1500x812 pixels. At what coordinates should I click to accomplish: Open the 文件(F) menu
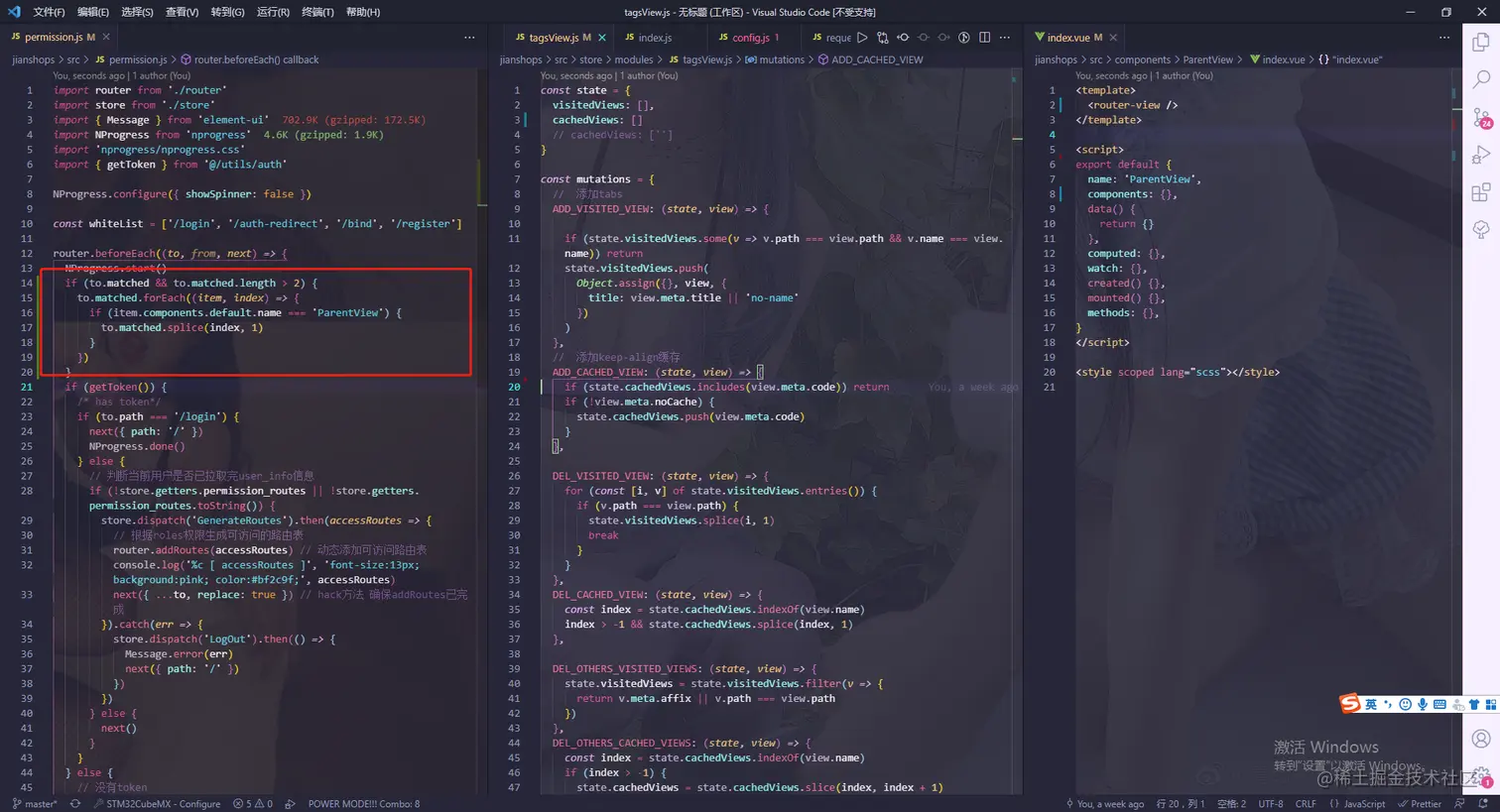[49, 12]
